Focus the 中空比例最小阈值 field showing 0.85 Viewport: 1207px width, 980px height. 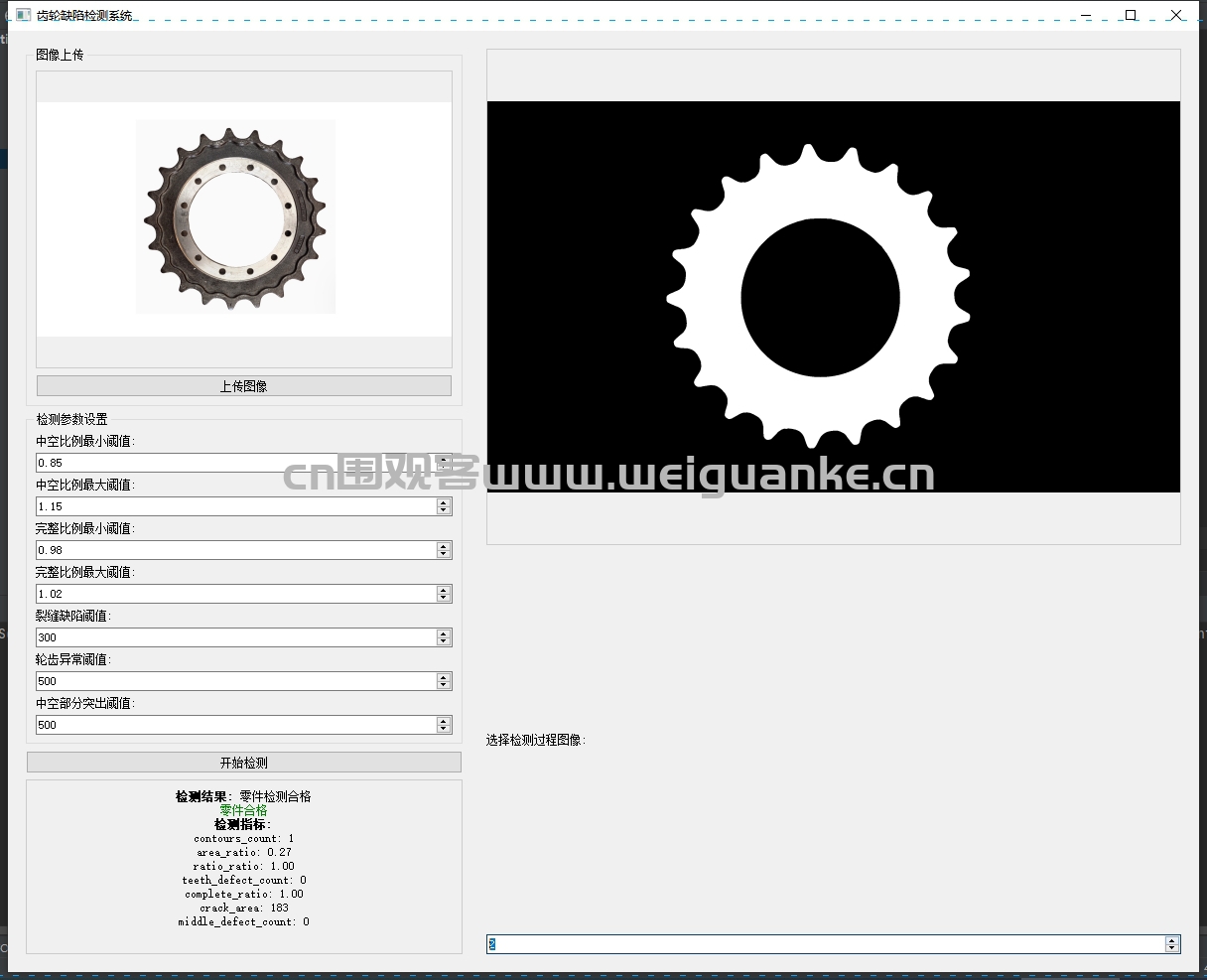[x=244, y=463]
